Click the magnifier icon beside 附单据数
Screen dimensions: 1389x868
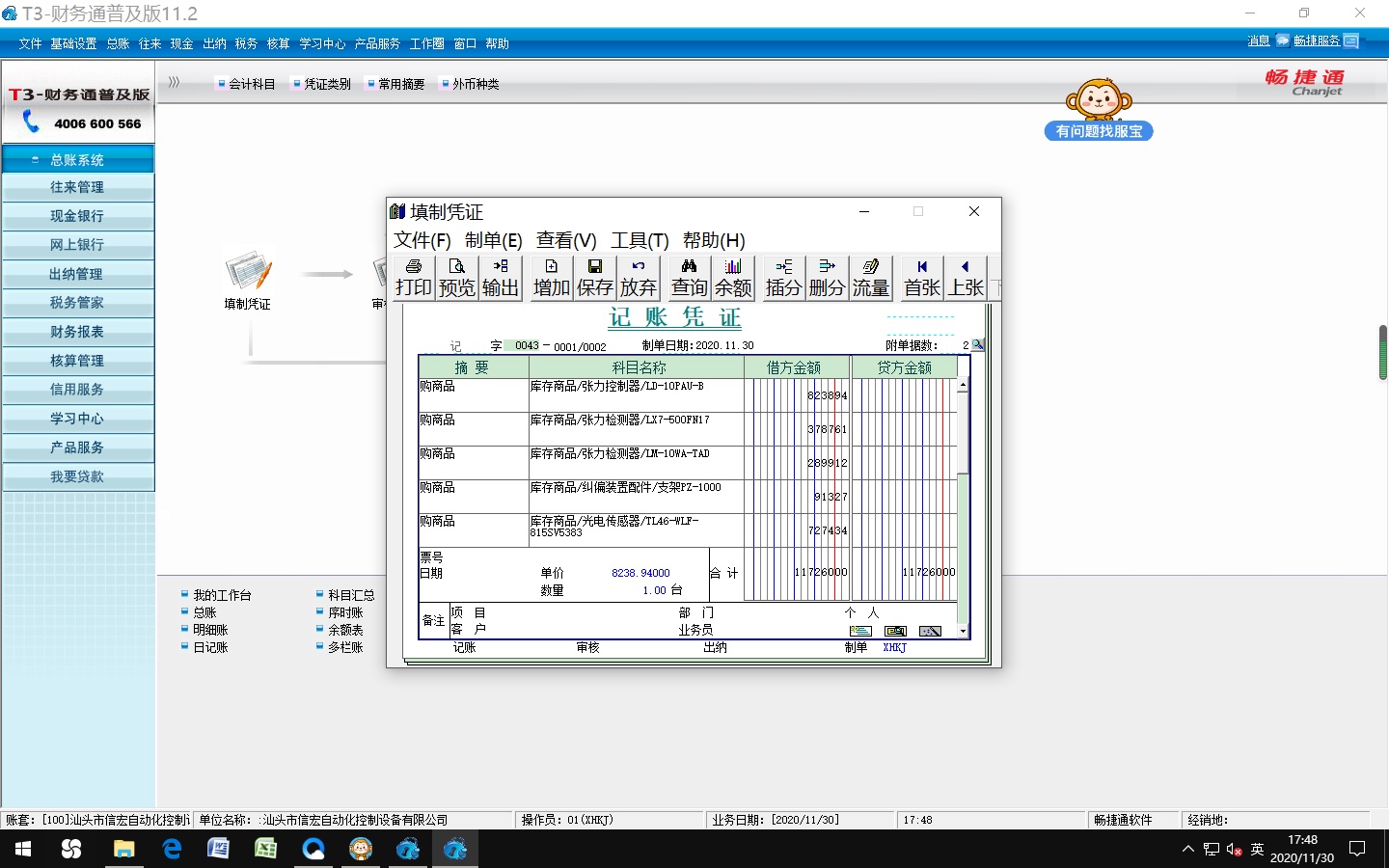click(x=978, y=344)
